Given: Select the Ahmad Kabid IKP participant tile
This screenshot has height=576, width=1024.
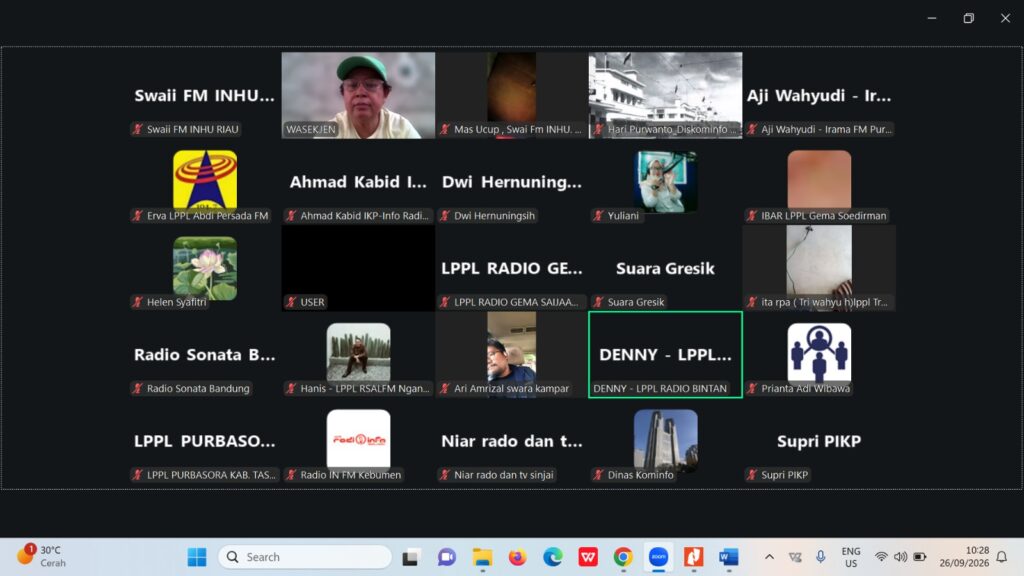Looking at the screenshot, I should 358,182.
